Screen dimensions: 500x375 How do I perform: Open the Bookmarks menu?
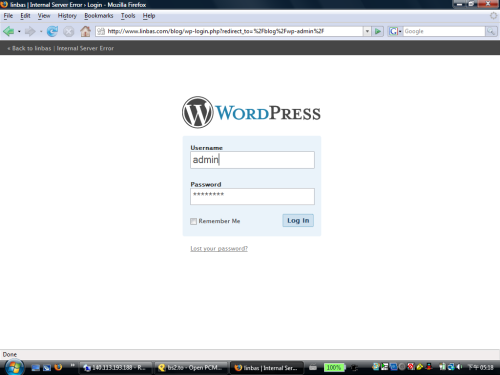pyautogui.click(x=99, y=16)
